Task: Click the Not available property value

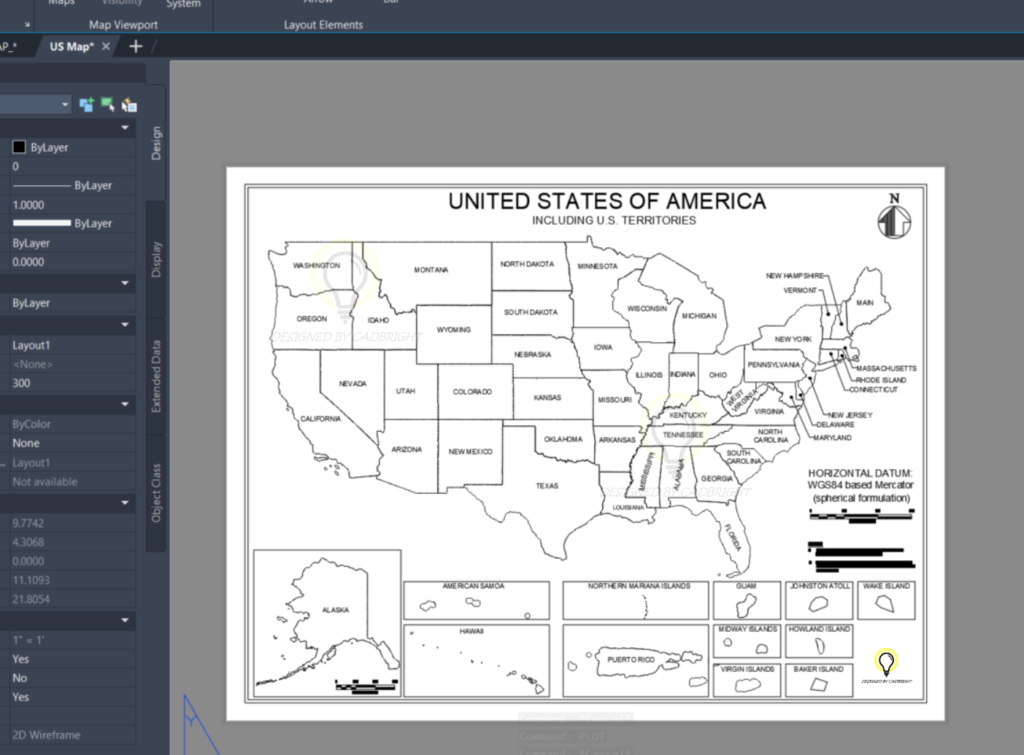Action: (x=45, y=481)
